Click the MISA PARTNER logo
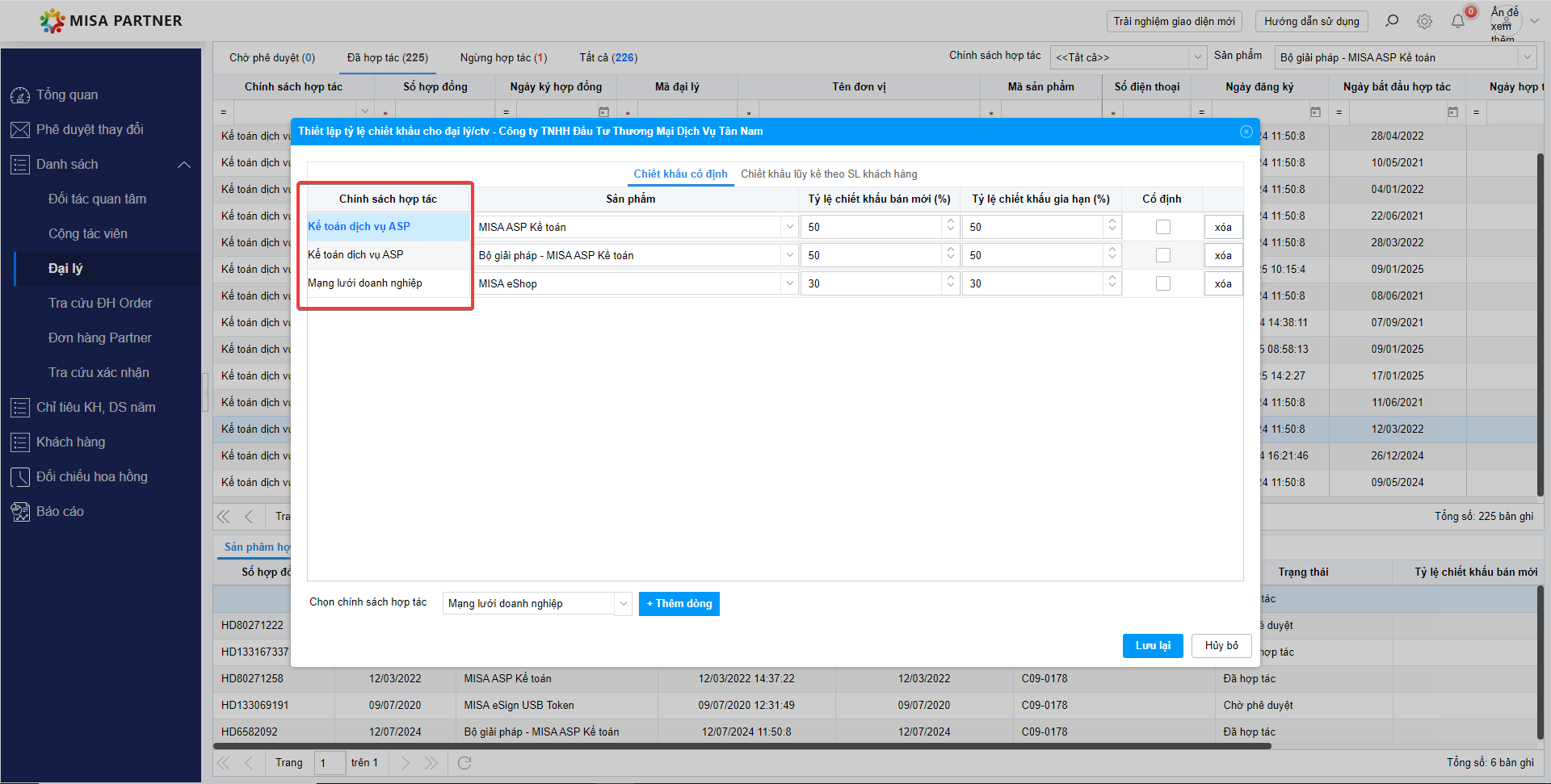Image resolution: width=1551 pixels, height=784 pixels. (111, 21)
